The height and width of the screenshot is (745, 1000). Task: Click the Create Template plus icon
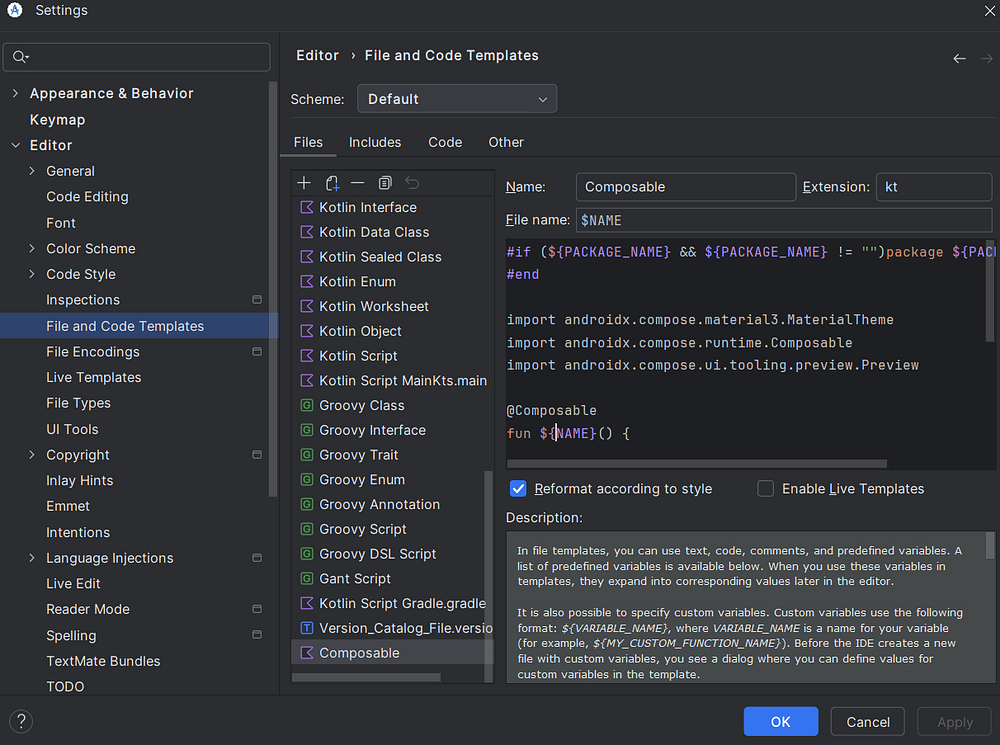click(304, 183)
